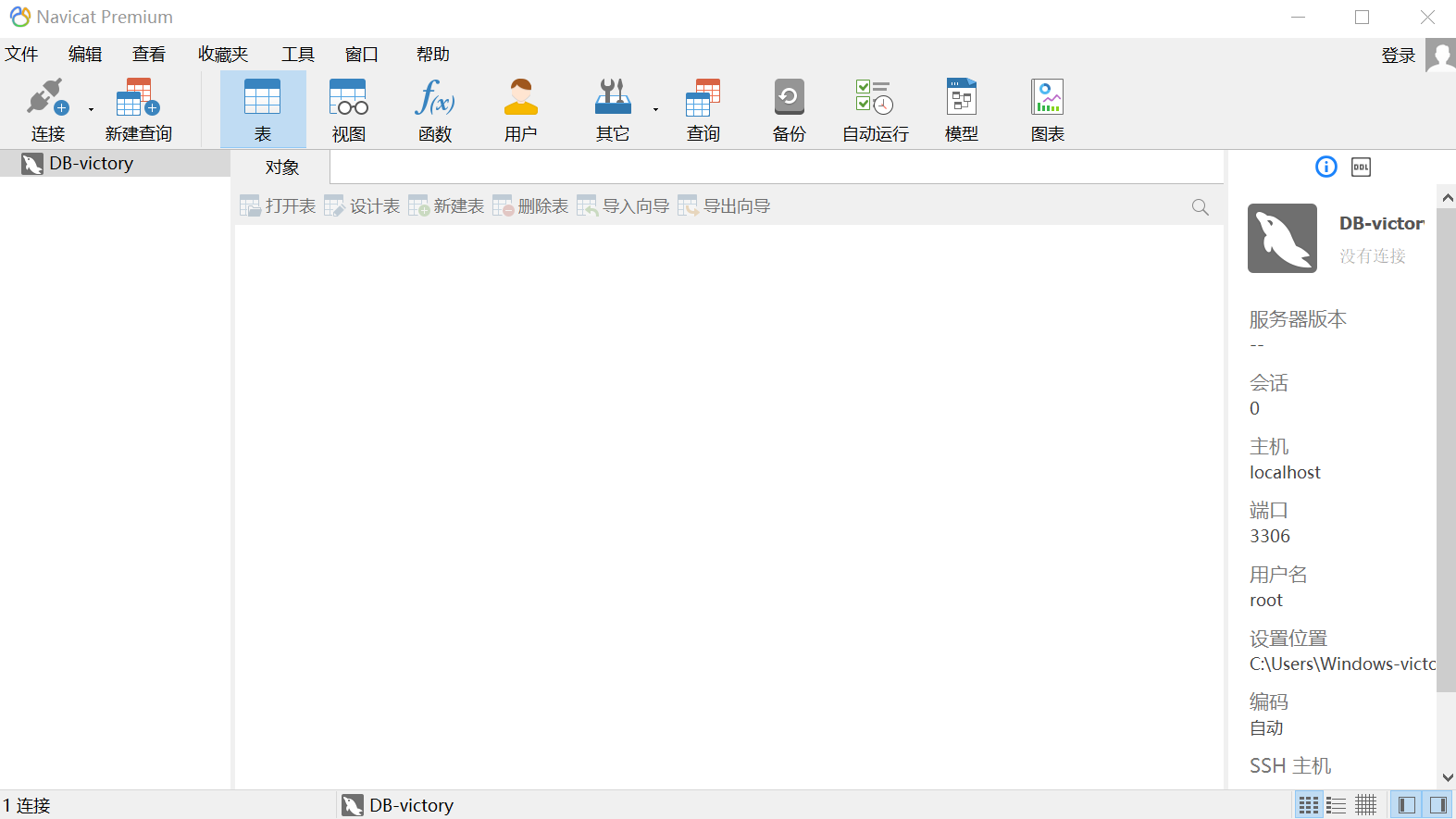Click DB-victory in the status bar

(x=398, y=805)
